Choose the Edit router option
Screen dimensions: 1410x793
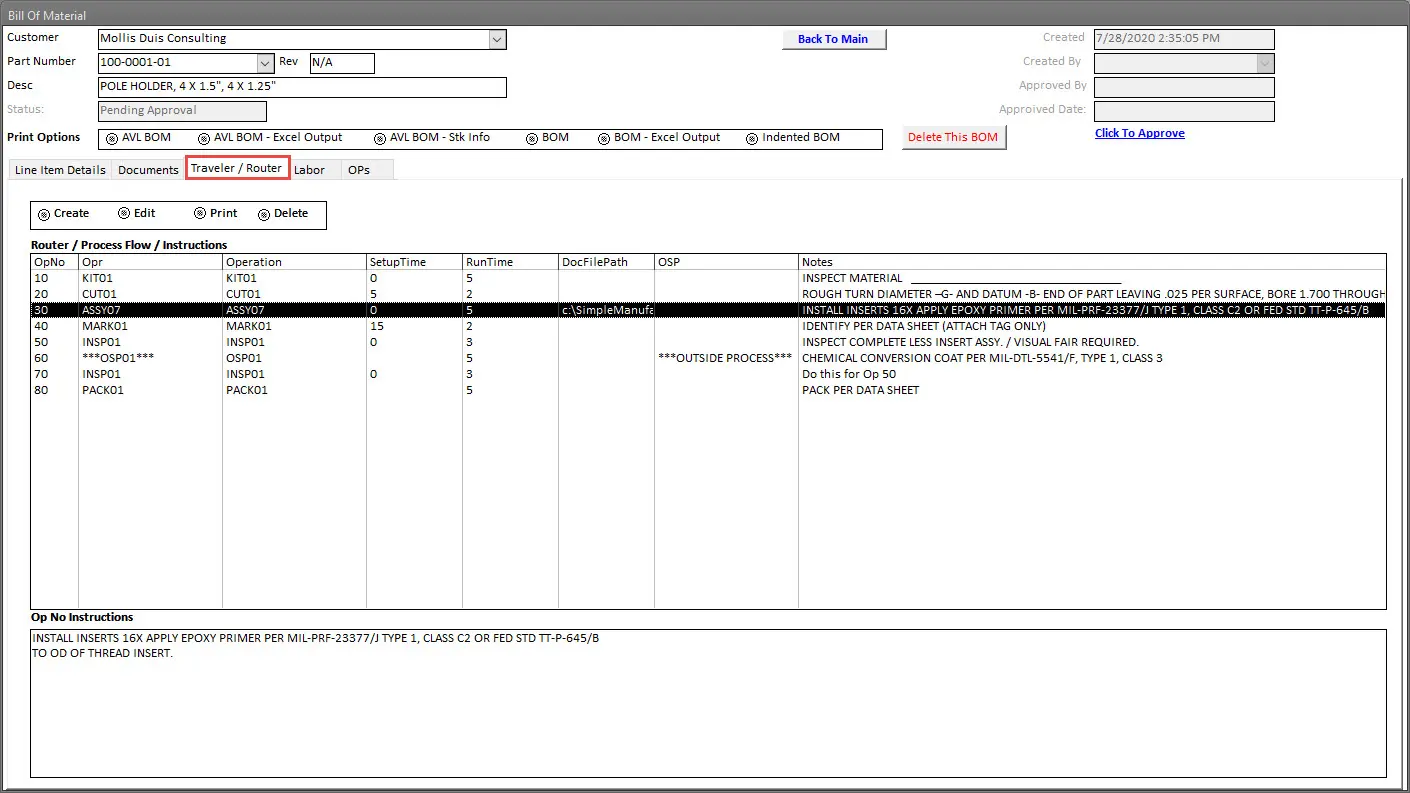click(x=124, y=214)
